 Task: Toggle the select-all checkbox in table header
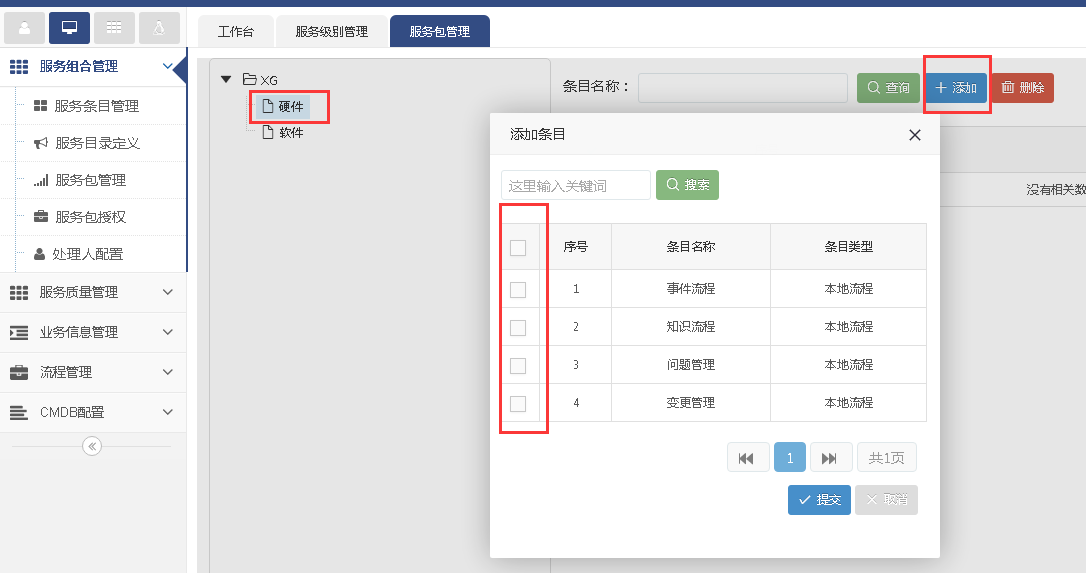518,248
